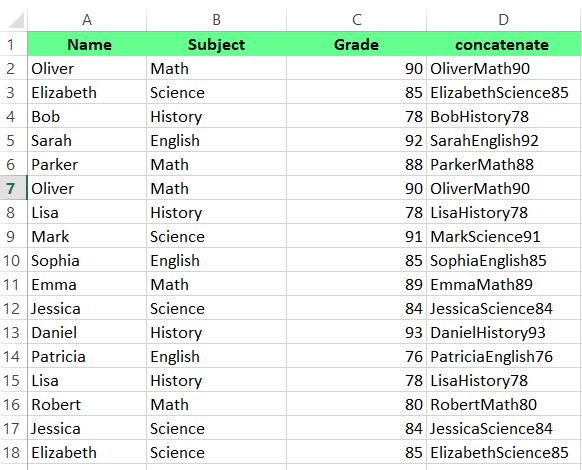
Task: Click the Grade header cell
Action: [356, 44]
